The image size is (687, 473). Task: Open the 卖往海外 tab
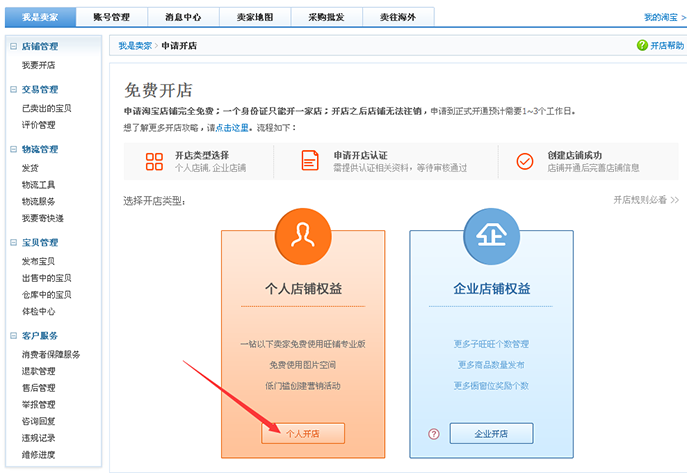coord(398,17)
